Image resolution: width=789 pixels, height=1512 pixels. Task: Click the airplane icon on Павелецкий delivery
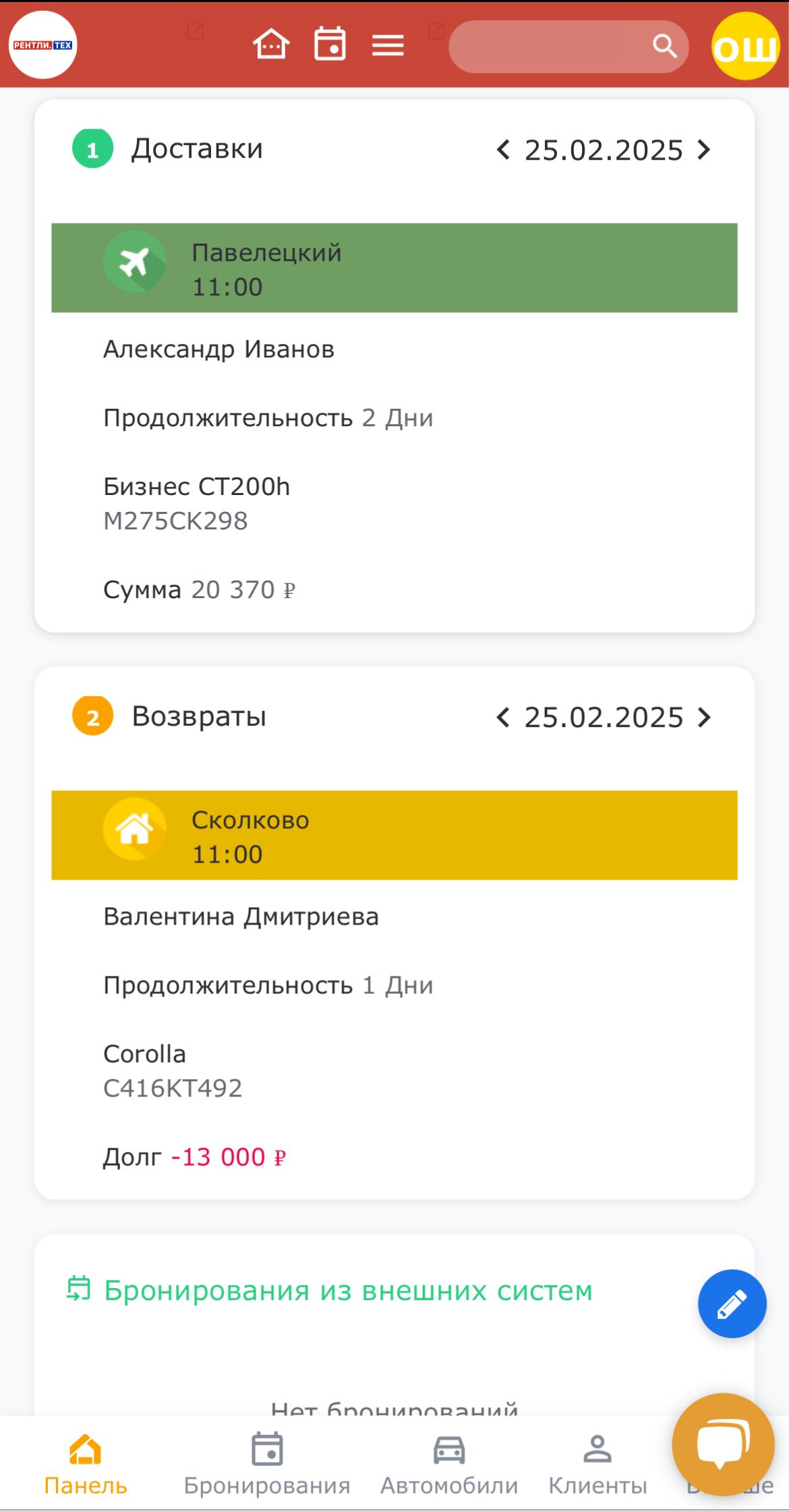click(135, 262)
